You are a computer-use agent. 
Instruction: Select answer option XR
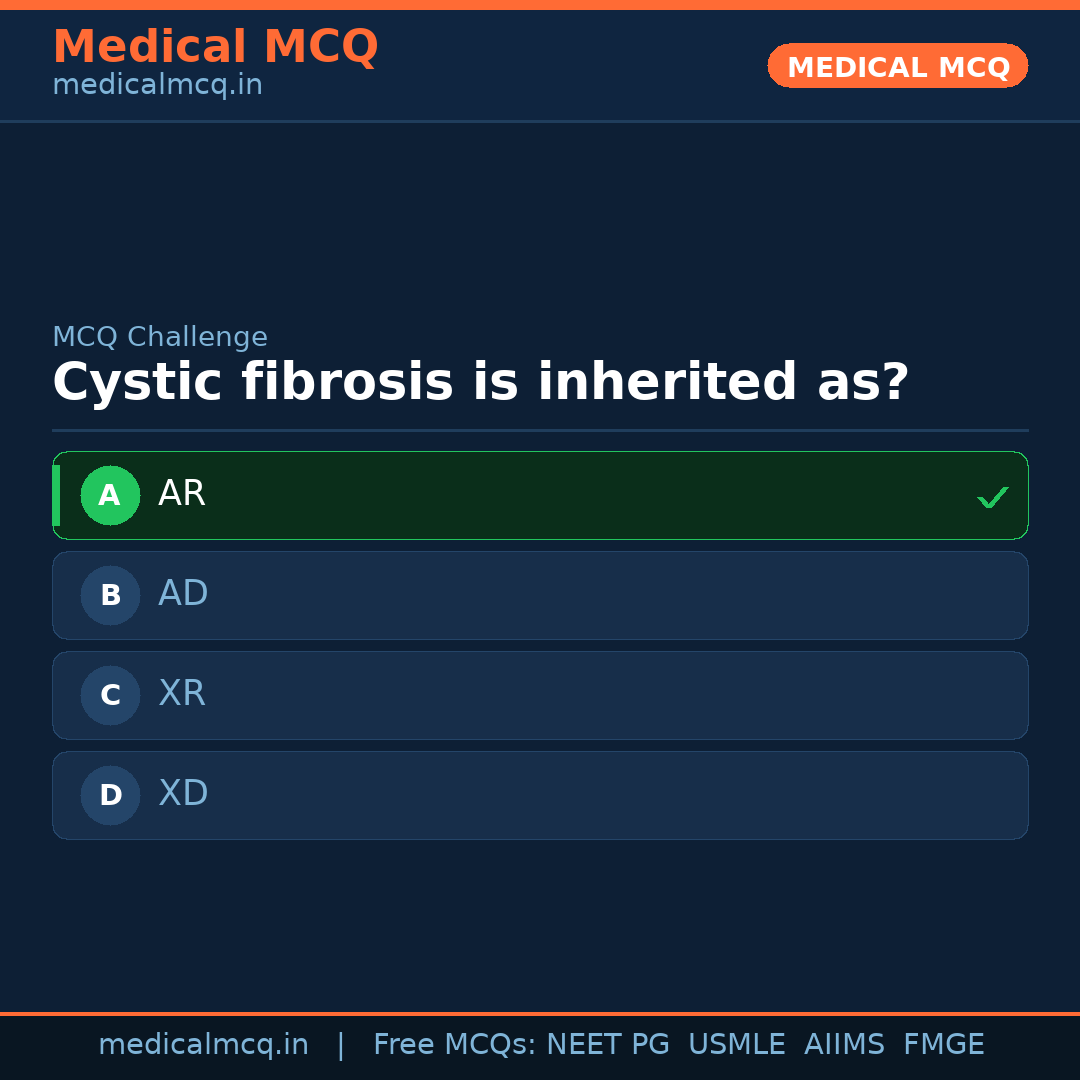(x=540, y=695)
